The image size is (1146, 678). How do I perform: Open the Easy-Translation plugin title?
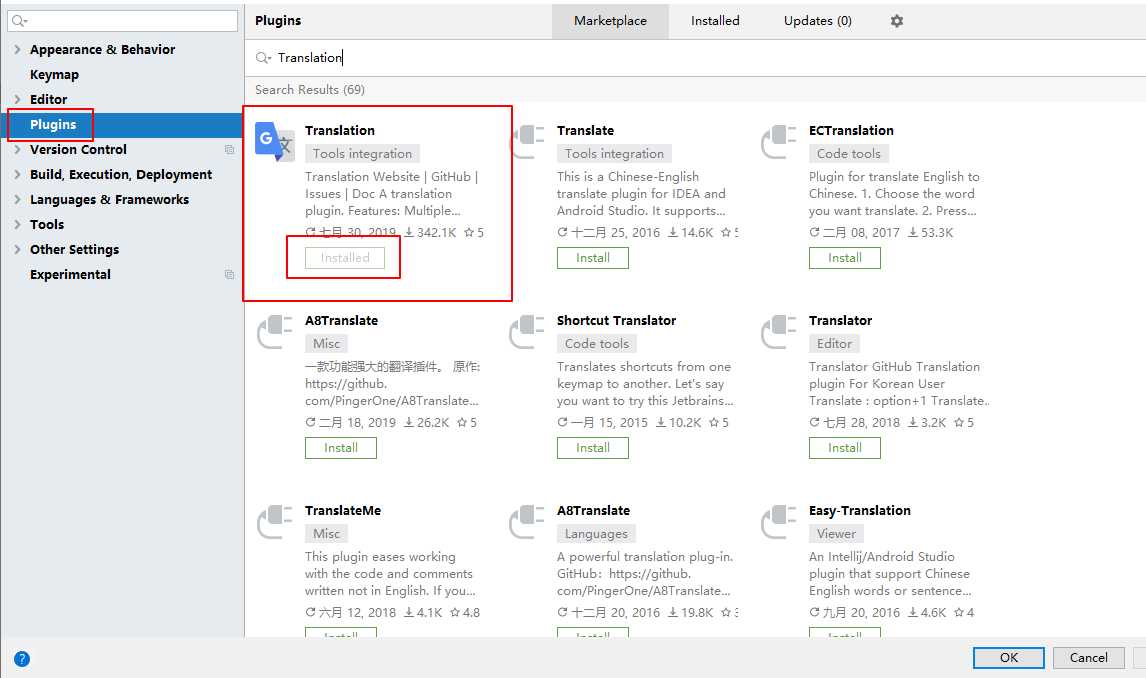[860, 510]
